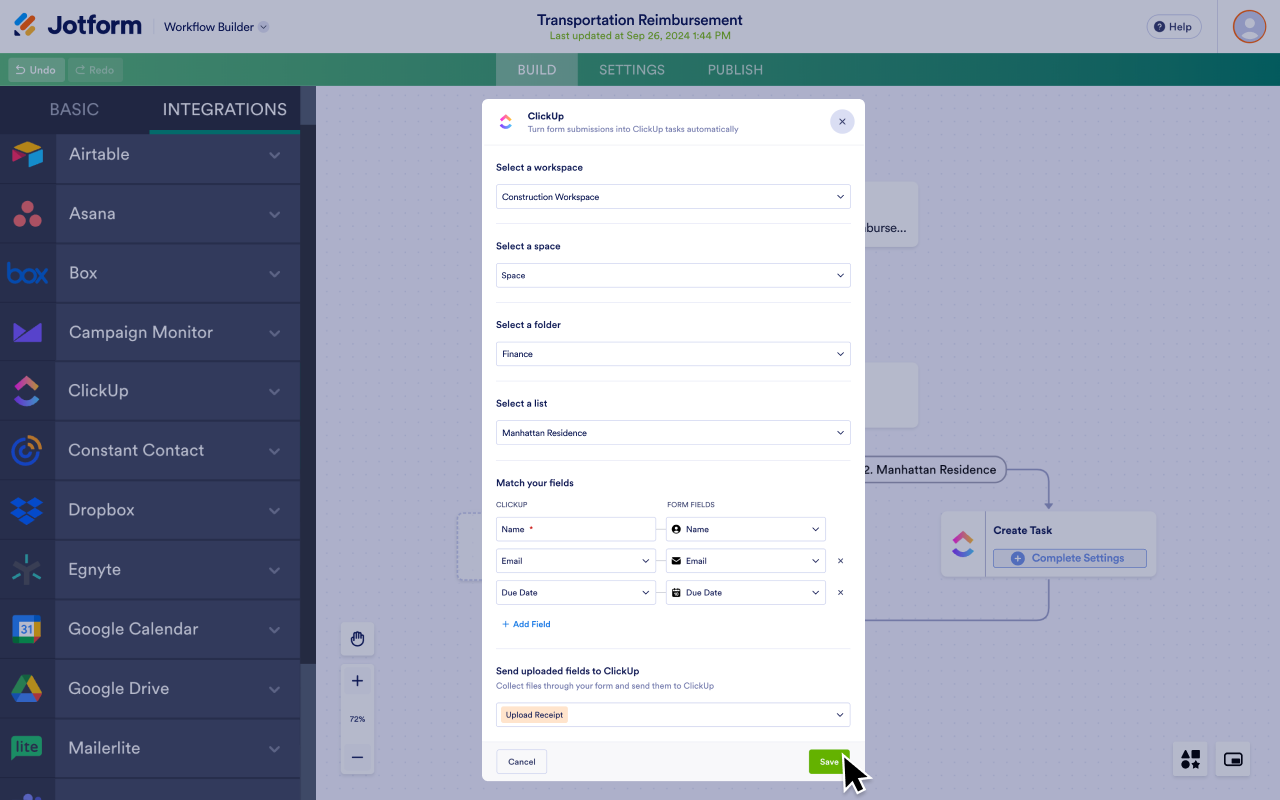
Task: Click the Undo button
Action: pos(36,70)
